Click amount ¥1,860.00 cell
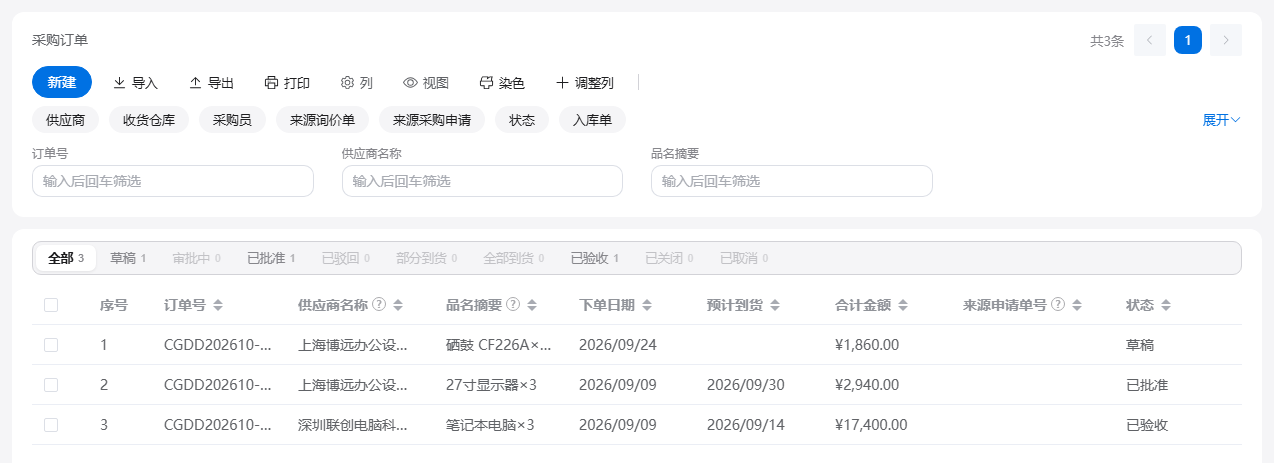 867,345
